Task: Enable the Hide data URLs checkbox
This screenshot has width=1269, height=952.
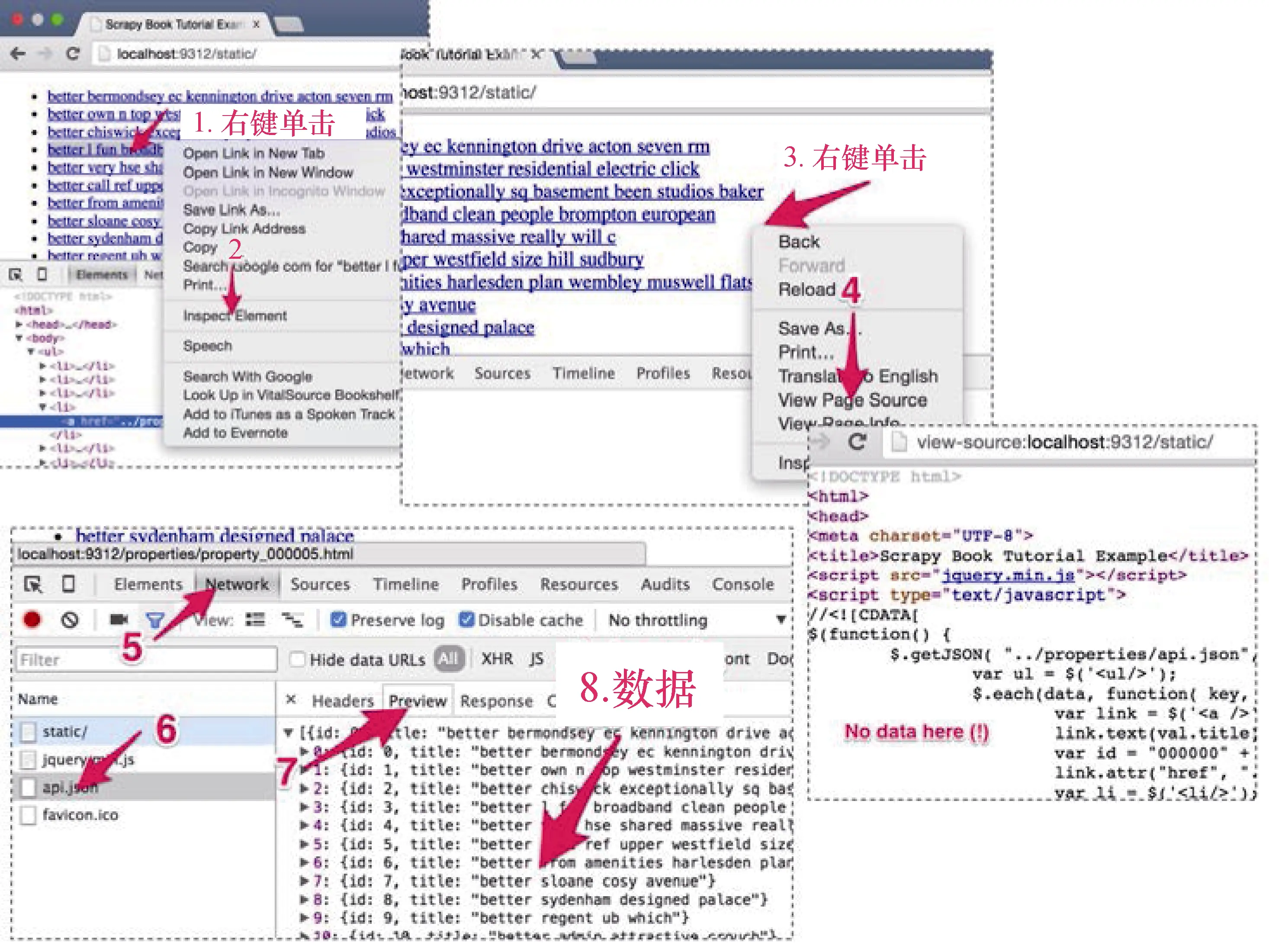Action: point(297,659)
